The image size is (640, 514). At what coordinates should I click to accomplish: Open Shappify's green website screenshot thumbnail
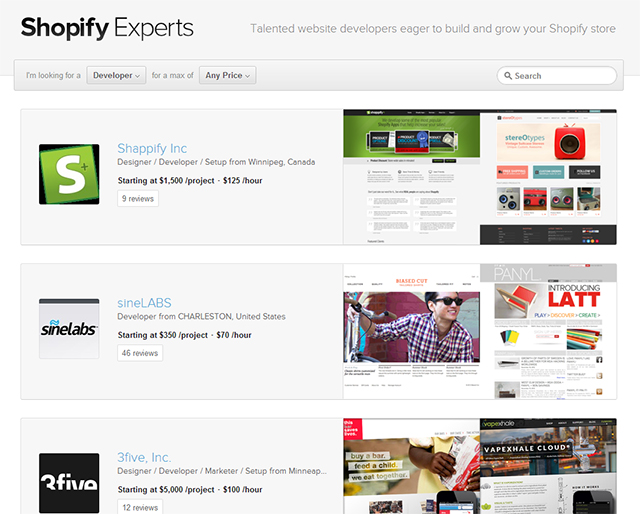click(411, 177)
